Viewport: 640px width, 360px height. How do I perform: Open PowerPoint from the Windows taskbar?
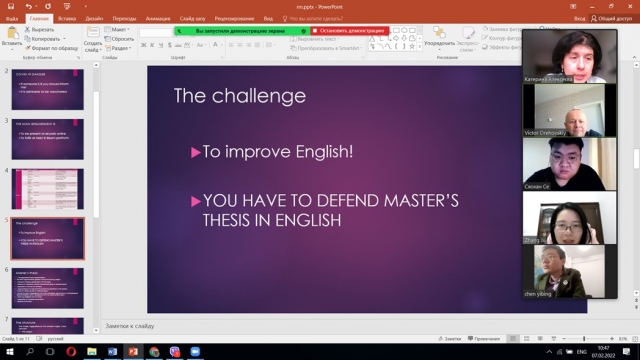coord(133,351)
